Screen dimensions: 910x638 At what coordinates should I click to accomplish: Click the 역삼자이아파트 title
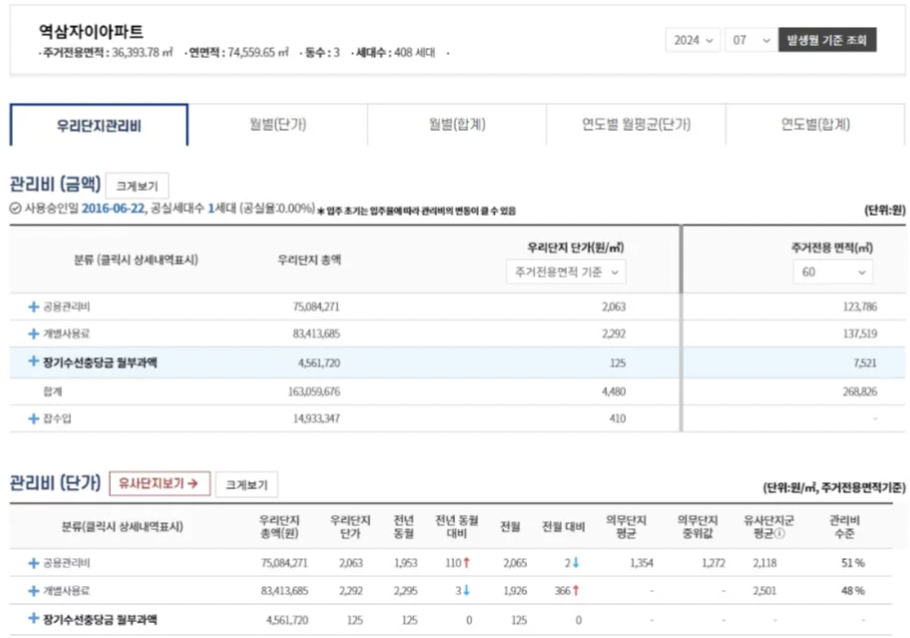(91, 31)
